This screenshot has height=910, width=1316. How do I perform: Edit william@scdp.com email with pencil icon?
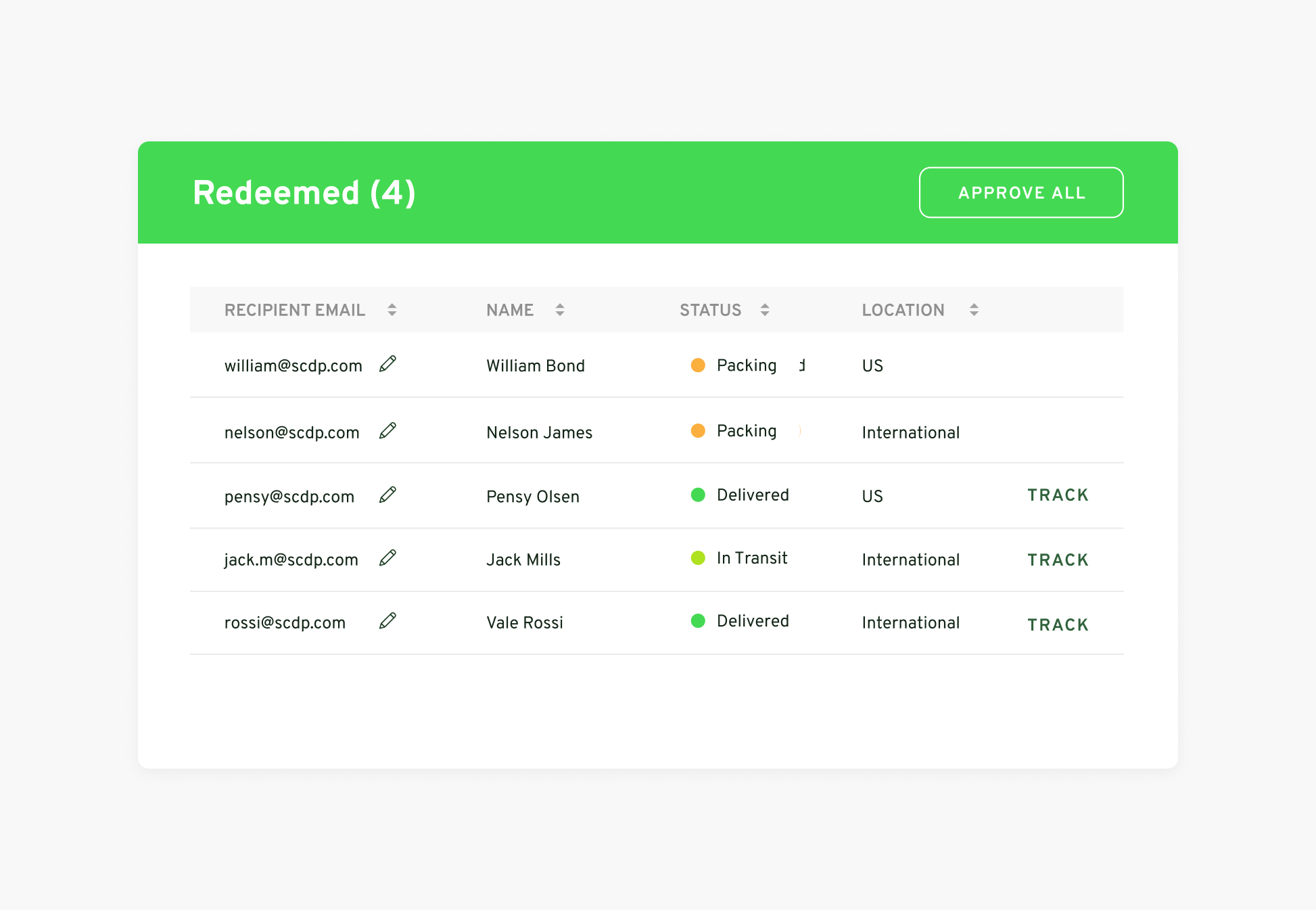click(x=387, y=364)
